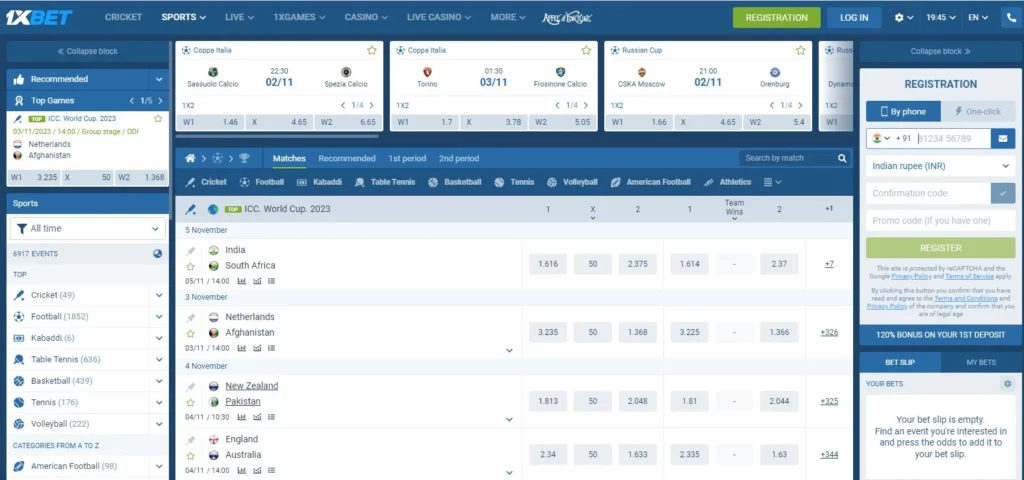Star the ICC World Cup top game card
Screen dimensions: 1024x480
pyautogui.click(x=157, y=118)
